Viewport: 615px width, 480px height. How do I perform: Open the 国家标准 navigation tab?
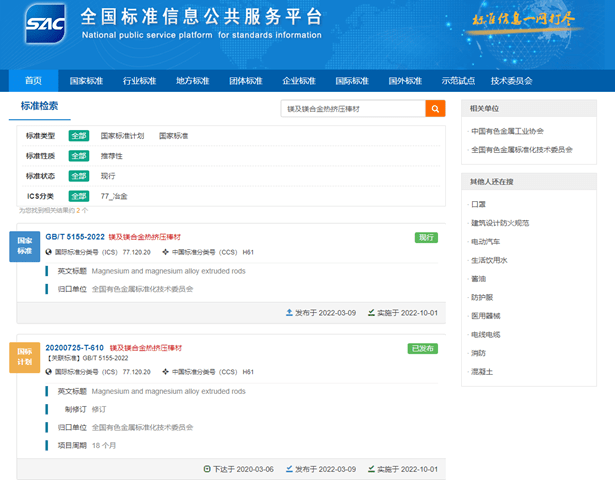86,81
